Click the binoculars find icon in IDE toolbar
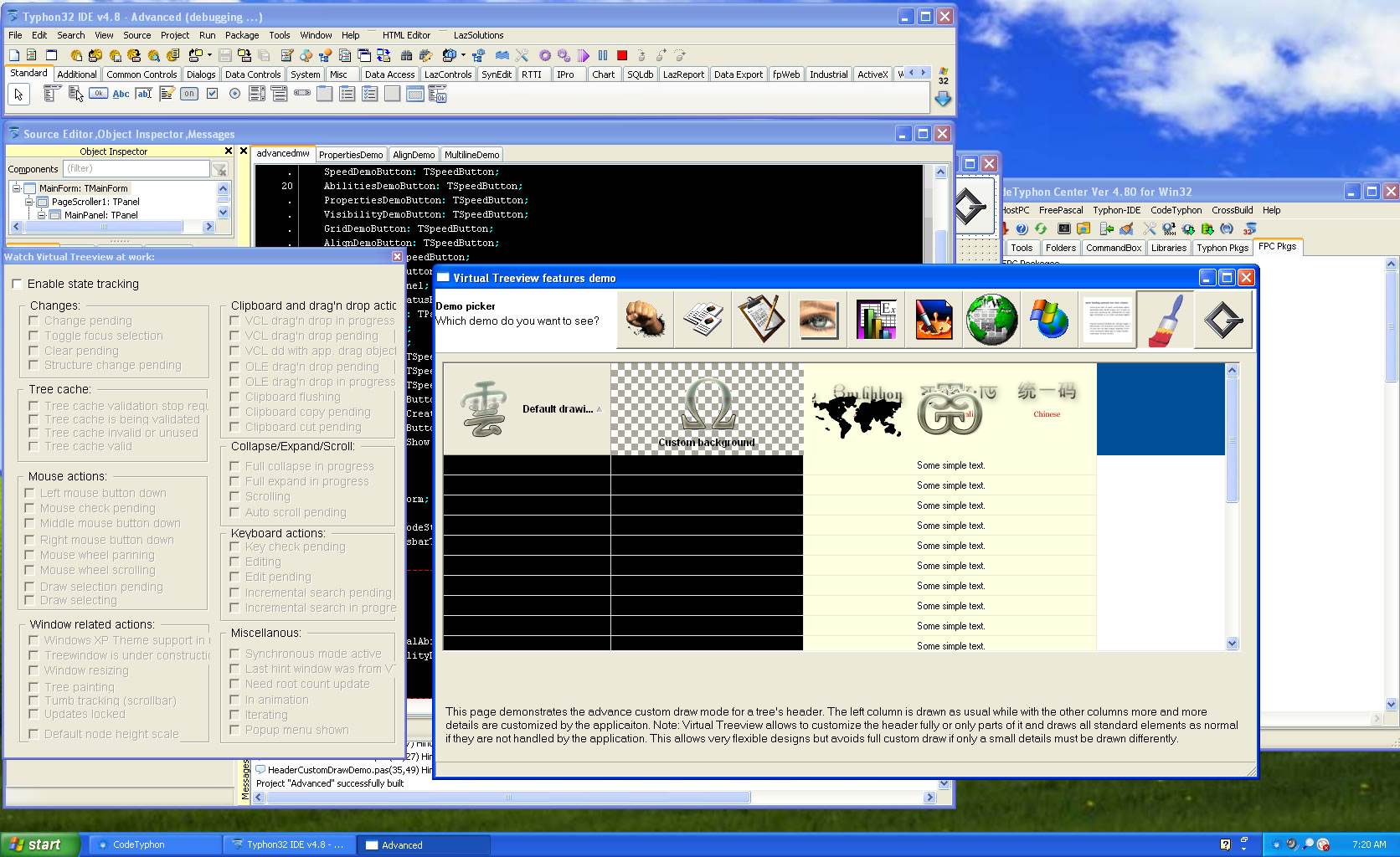The image size is (1400, 857). pos(406,55)
